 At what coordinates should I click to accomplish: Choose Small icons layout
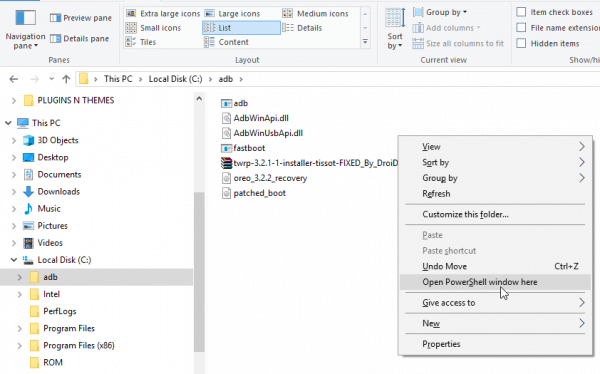[153, 28]
